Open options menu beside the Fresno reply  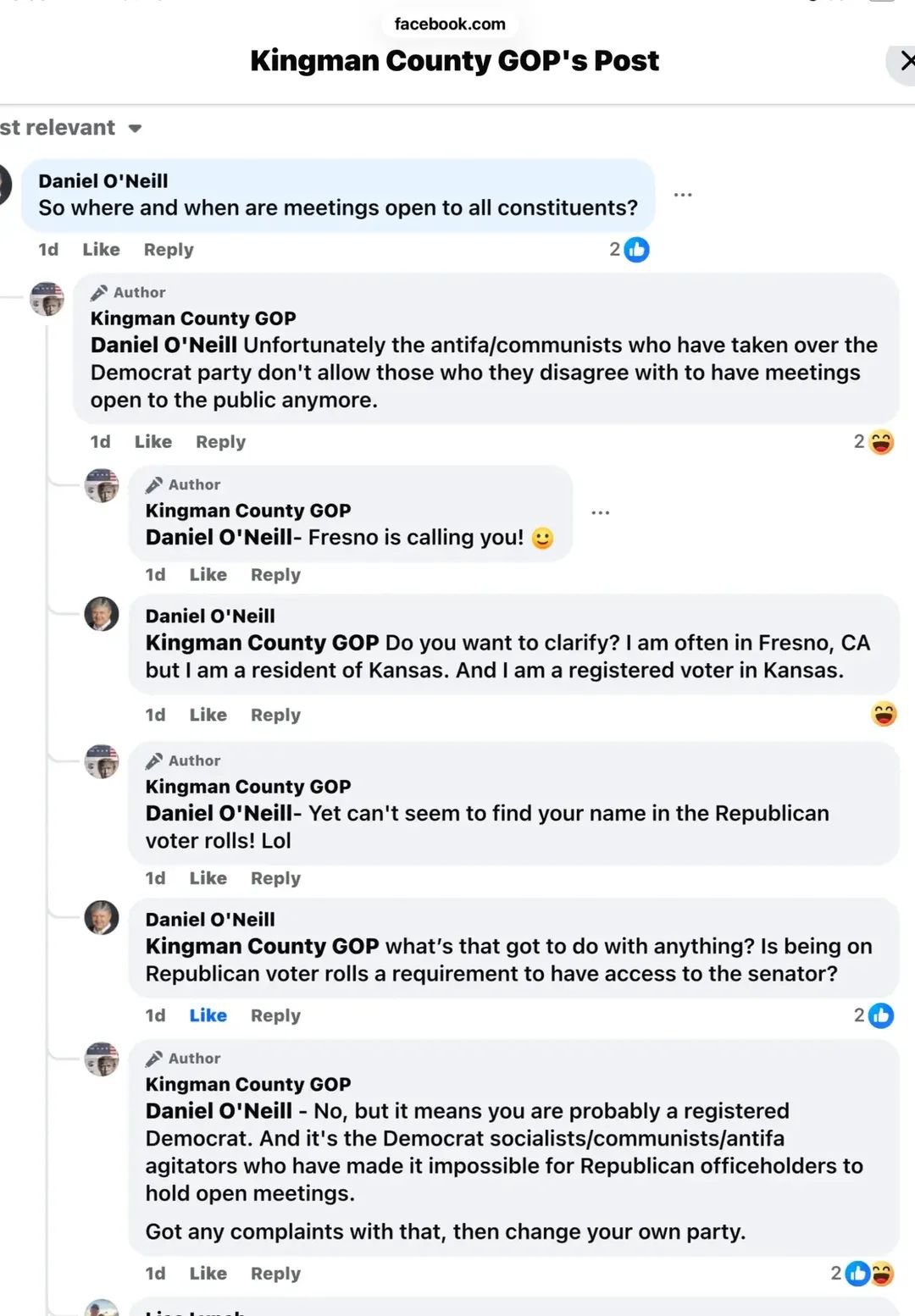601,513
